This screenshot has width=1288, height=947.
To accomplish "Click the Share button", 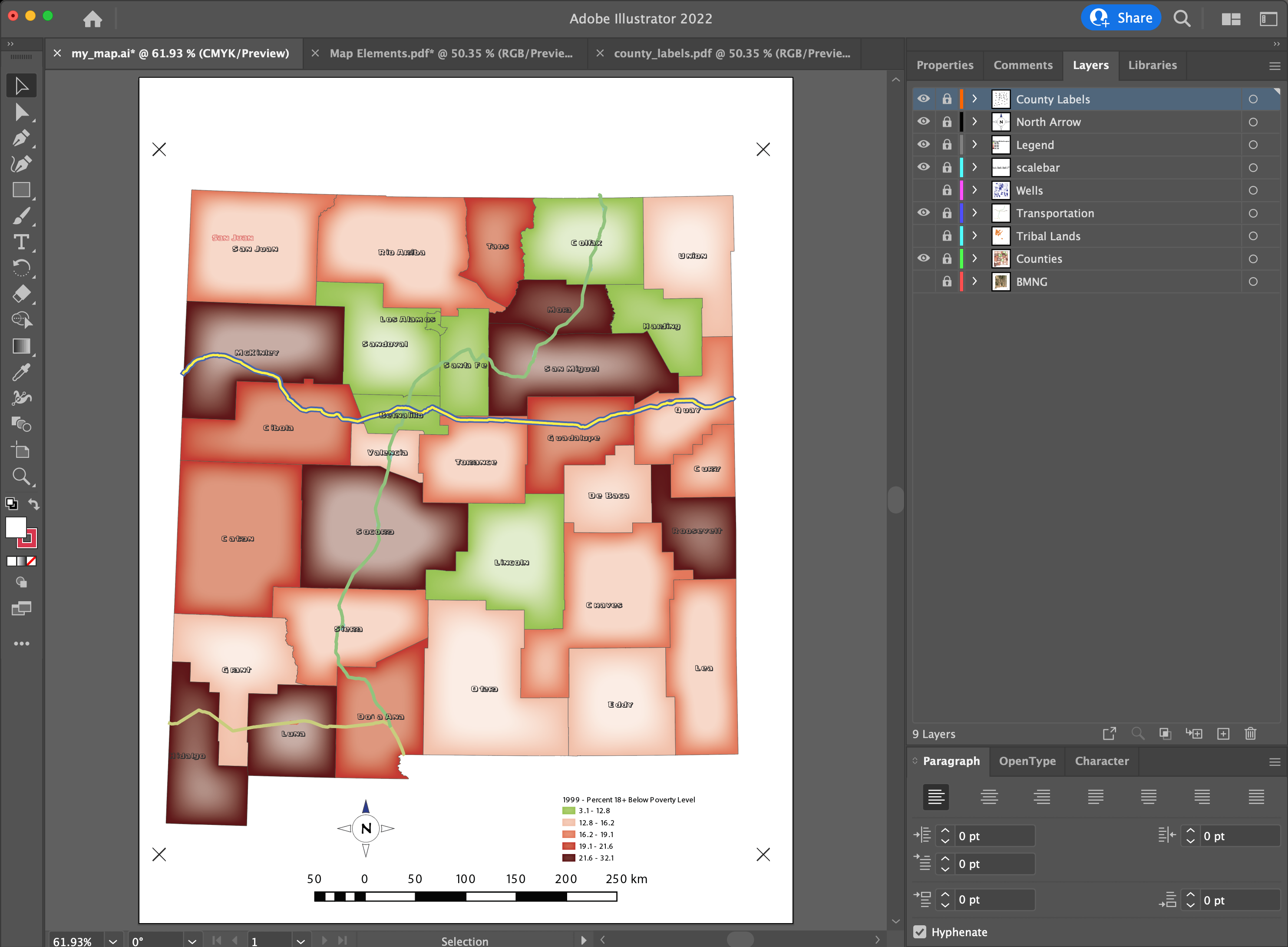I will coord(1121,18).
